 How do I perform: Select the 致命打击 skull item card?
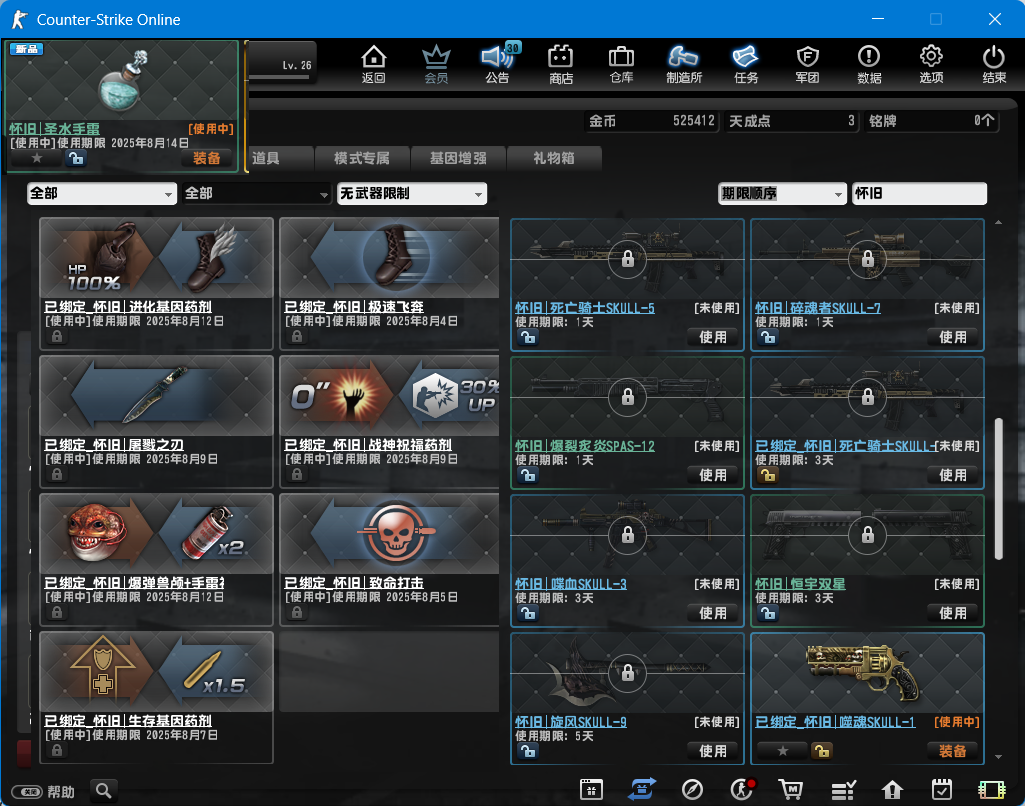click(390, 560)
